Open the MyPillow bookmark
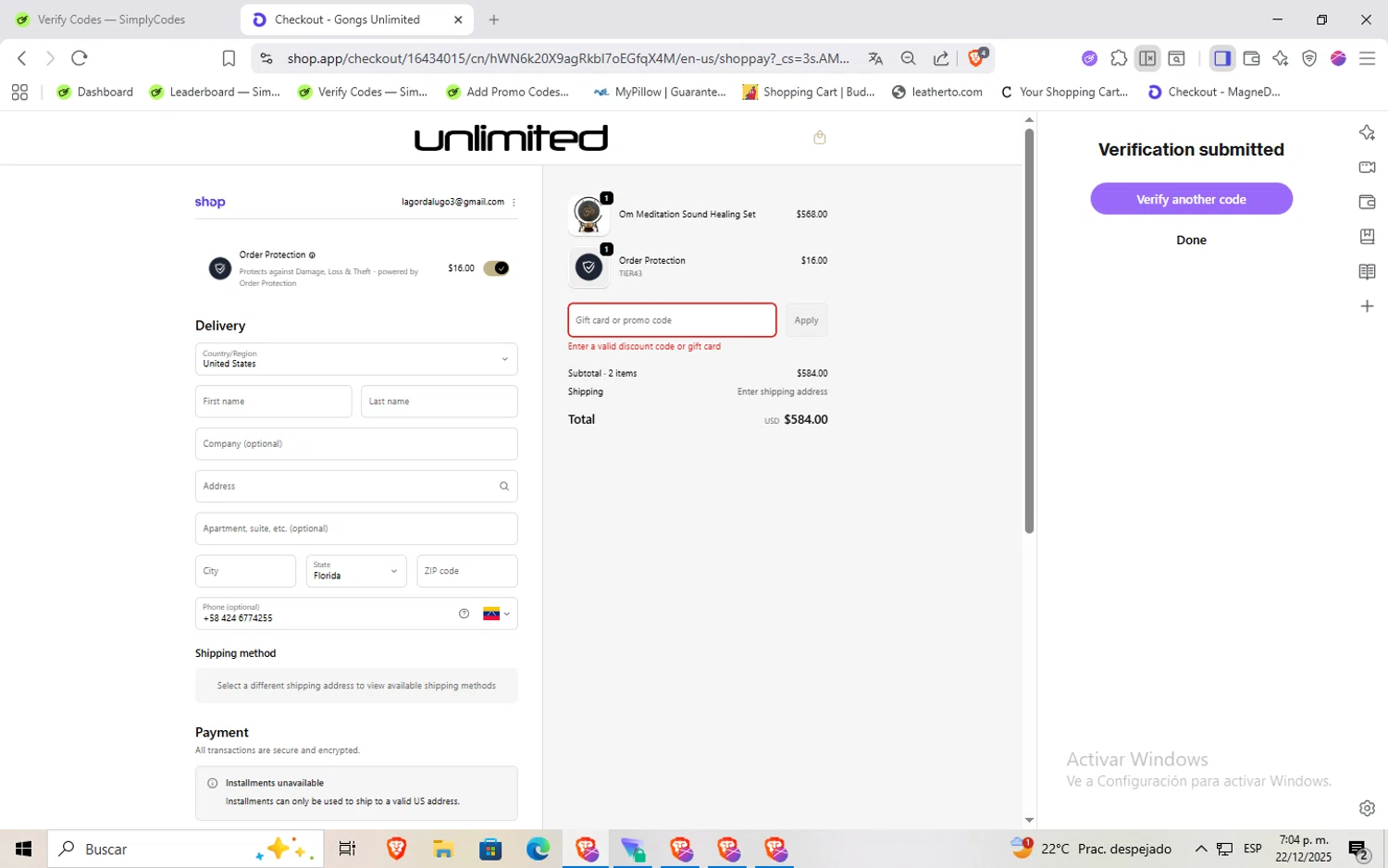 pos(660,92)
